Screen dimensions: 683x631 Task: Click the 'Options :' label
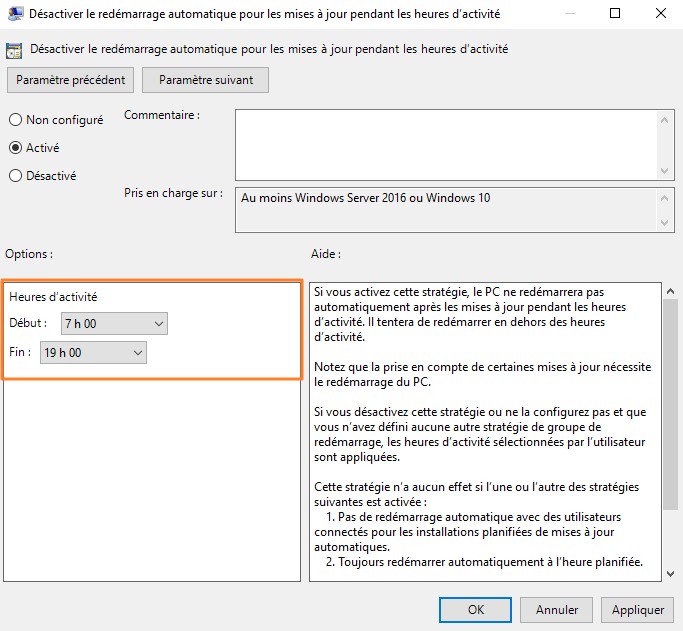29,254
